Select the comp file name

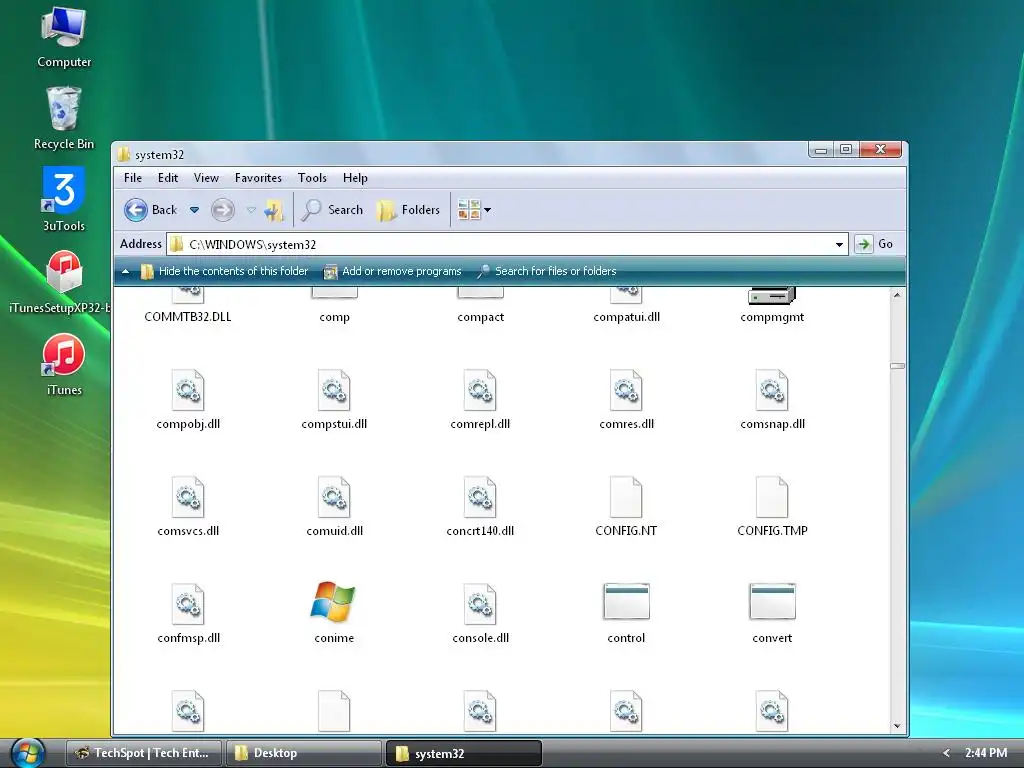(x=334, y=317)
